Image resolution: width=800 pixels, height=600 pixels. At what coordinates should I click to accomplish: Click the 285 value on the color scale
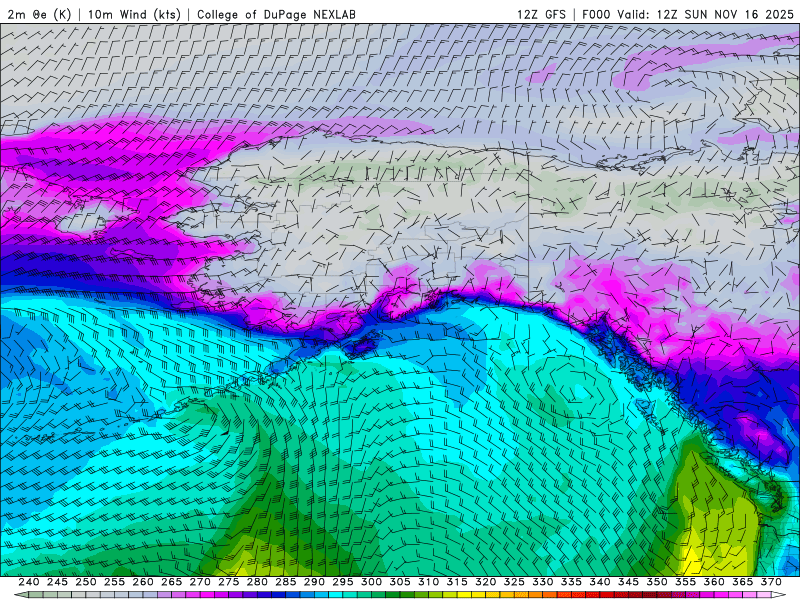coord(286,582)
